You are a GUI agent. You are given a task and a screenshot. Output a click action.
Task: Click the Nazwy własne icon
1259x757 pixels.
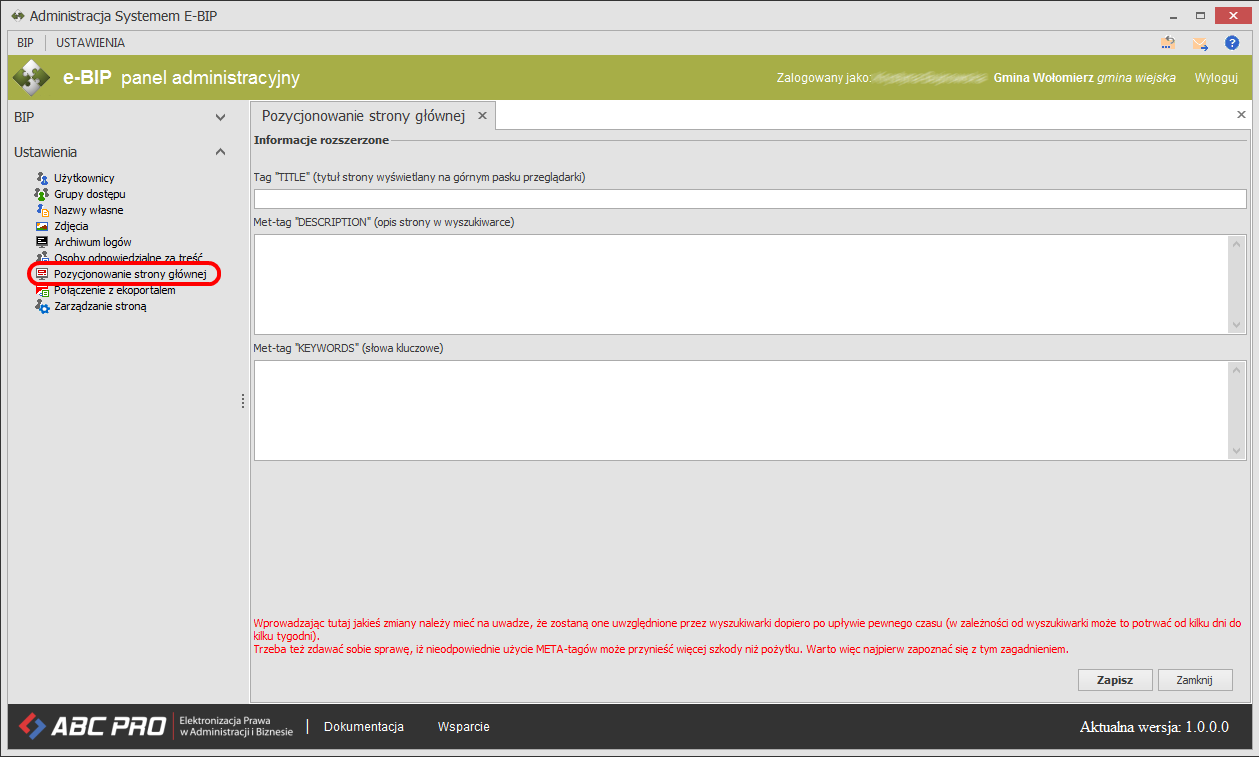click(x=42, y=210)
